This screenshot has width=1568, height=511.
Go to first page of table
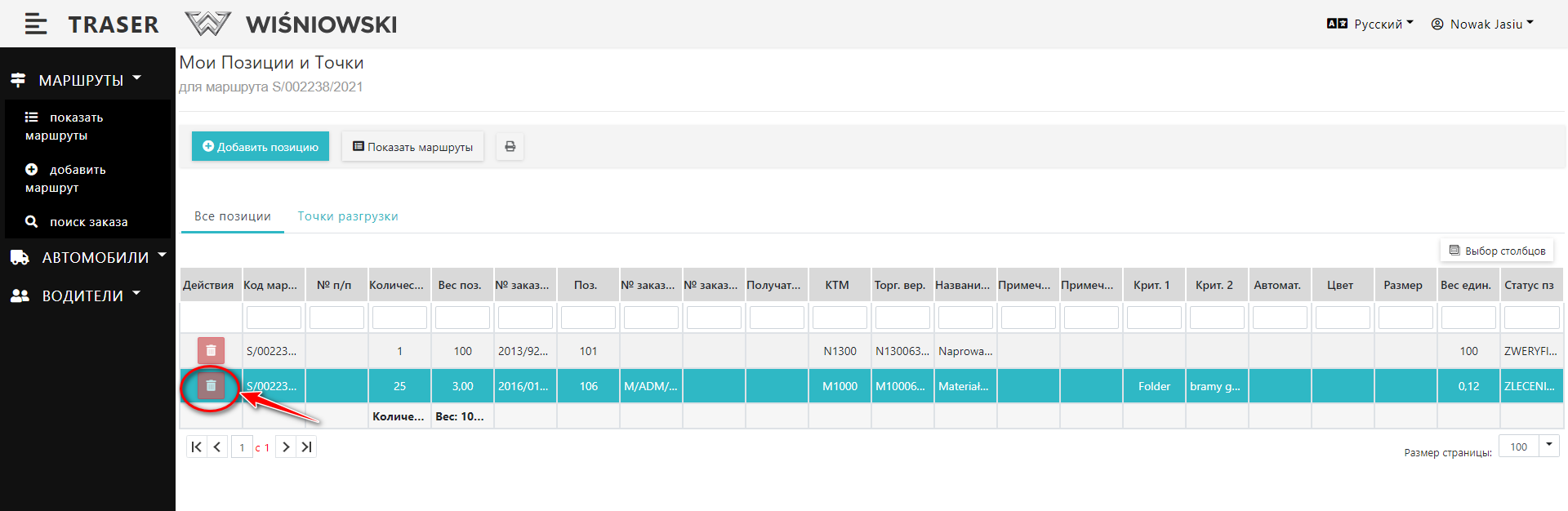tap(196, 447)
